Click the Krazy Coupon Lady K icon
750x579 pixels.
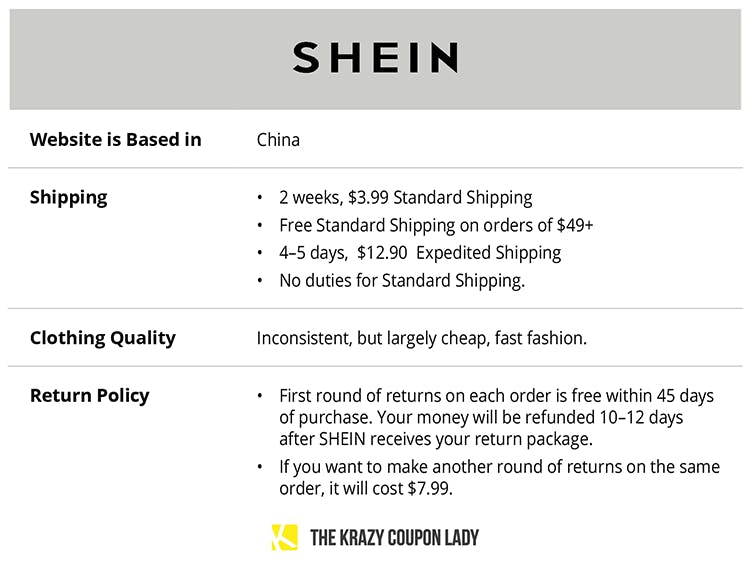click(x=284, y=537)
